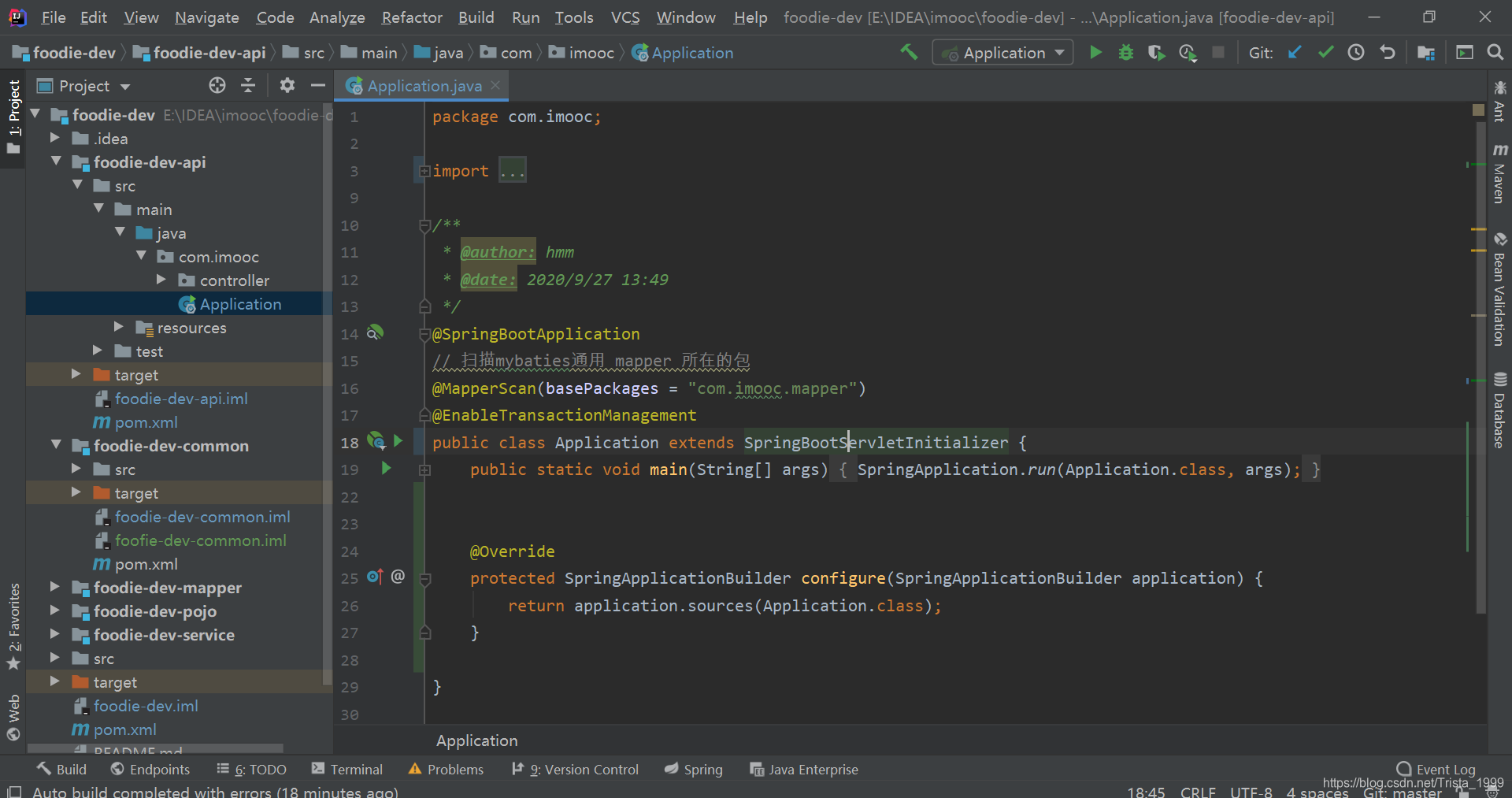Toggle the Web tool window
This screenshot has height=798, width=1512.
(x=13, y=717)
